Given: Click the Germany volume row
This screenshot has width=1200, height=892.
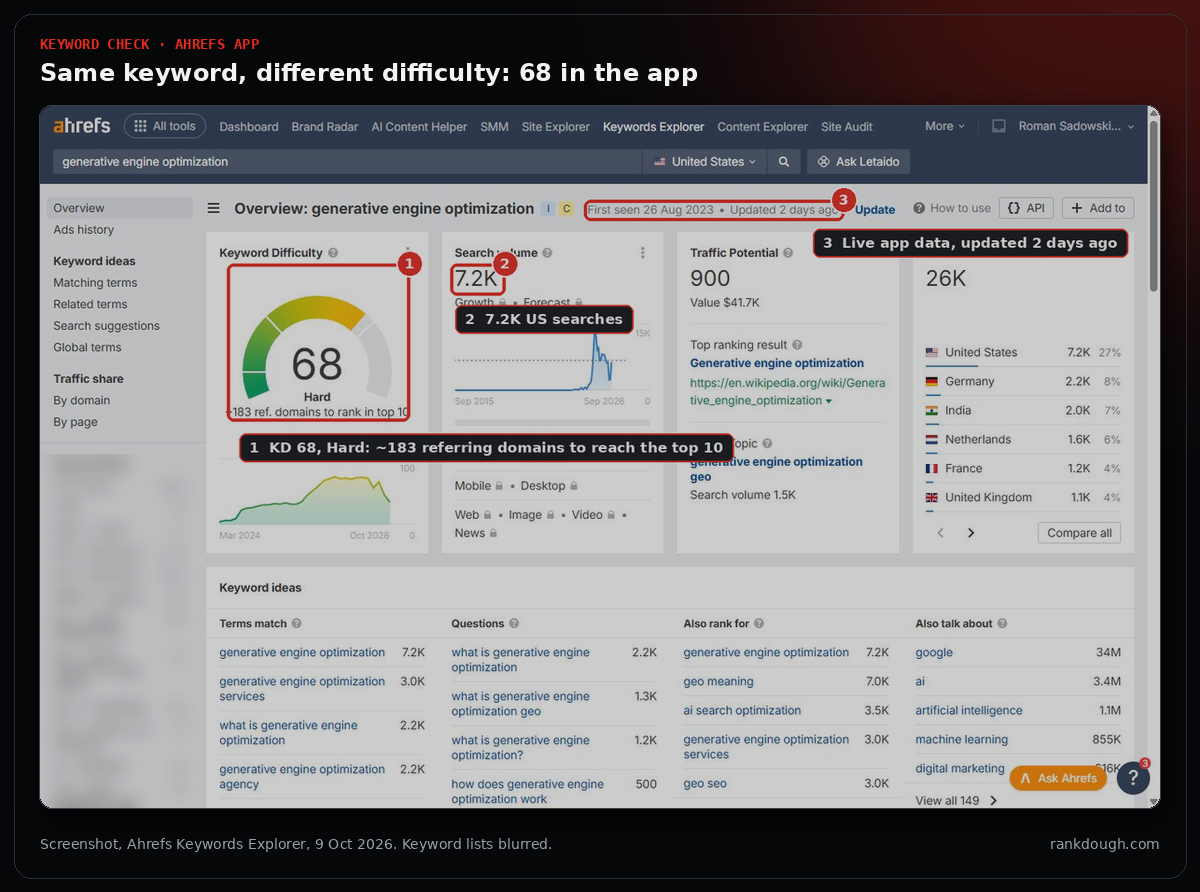Looking at the screenshot, I should (x=1023, y=381).
